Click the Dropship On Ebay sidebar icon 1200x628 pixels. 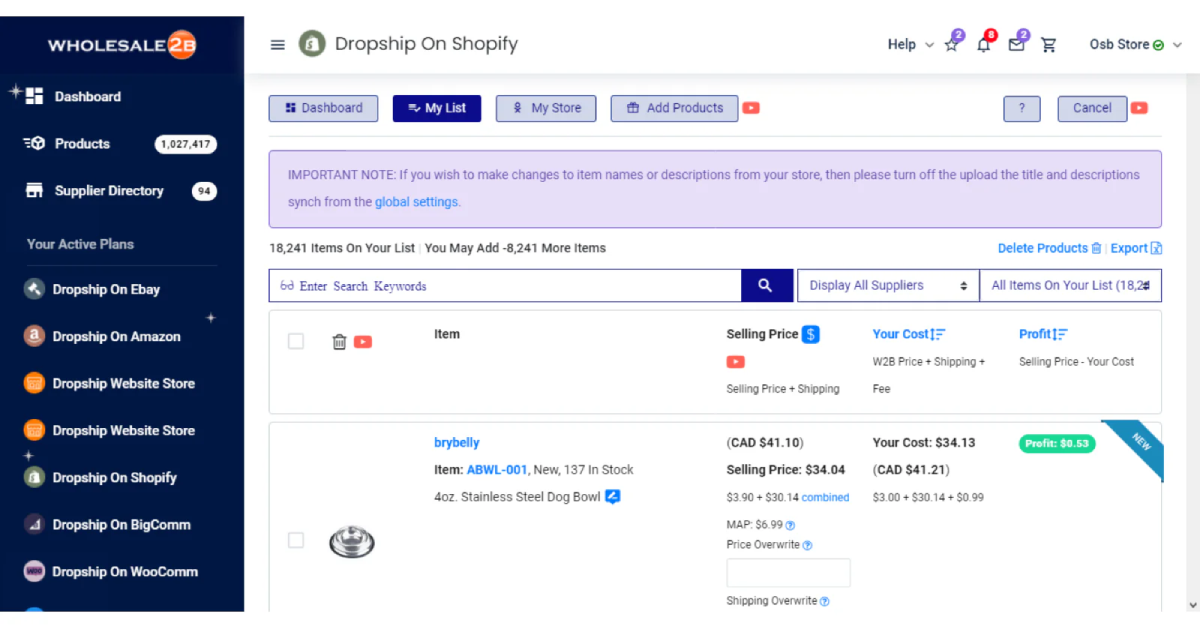pyautogui.click(x=35, y=289)
